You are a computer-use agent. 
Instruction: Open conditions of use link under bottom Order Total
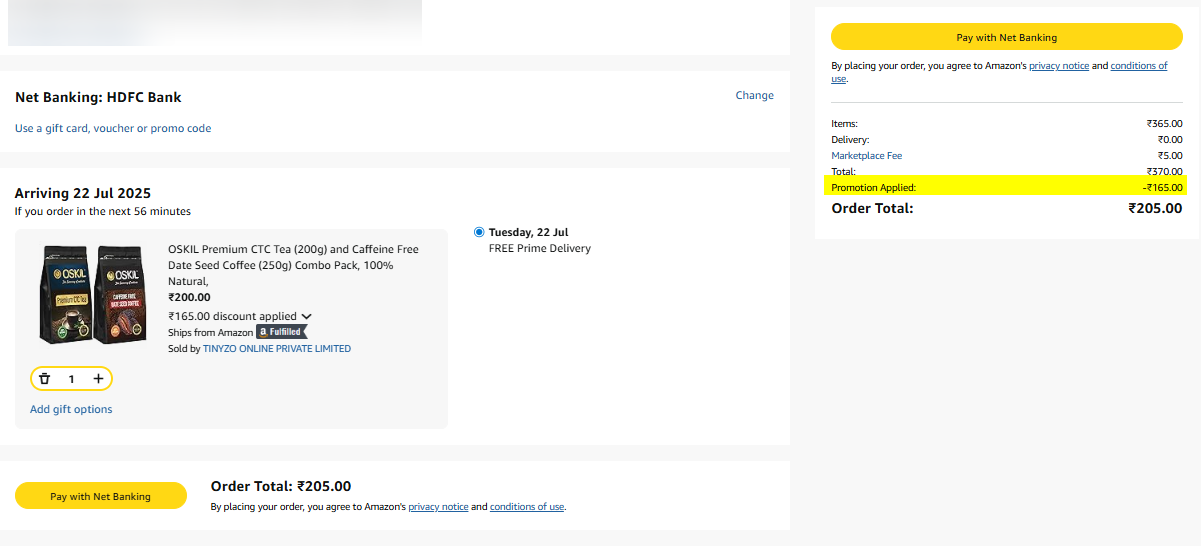click(527, 507)
